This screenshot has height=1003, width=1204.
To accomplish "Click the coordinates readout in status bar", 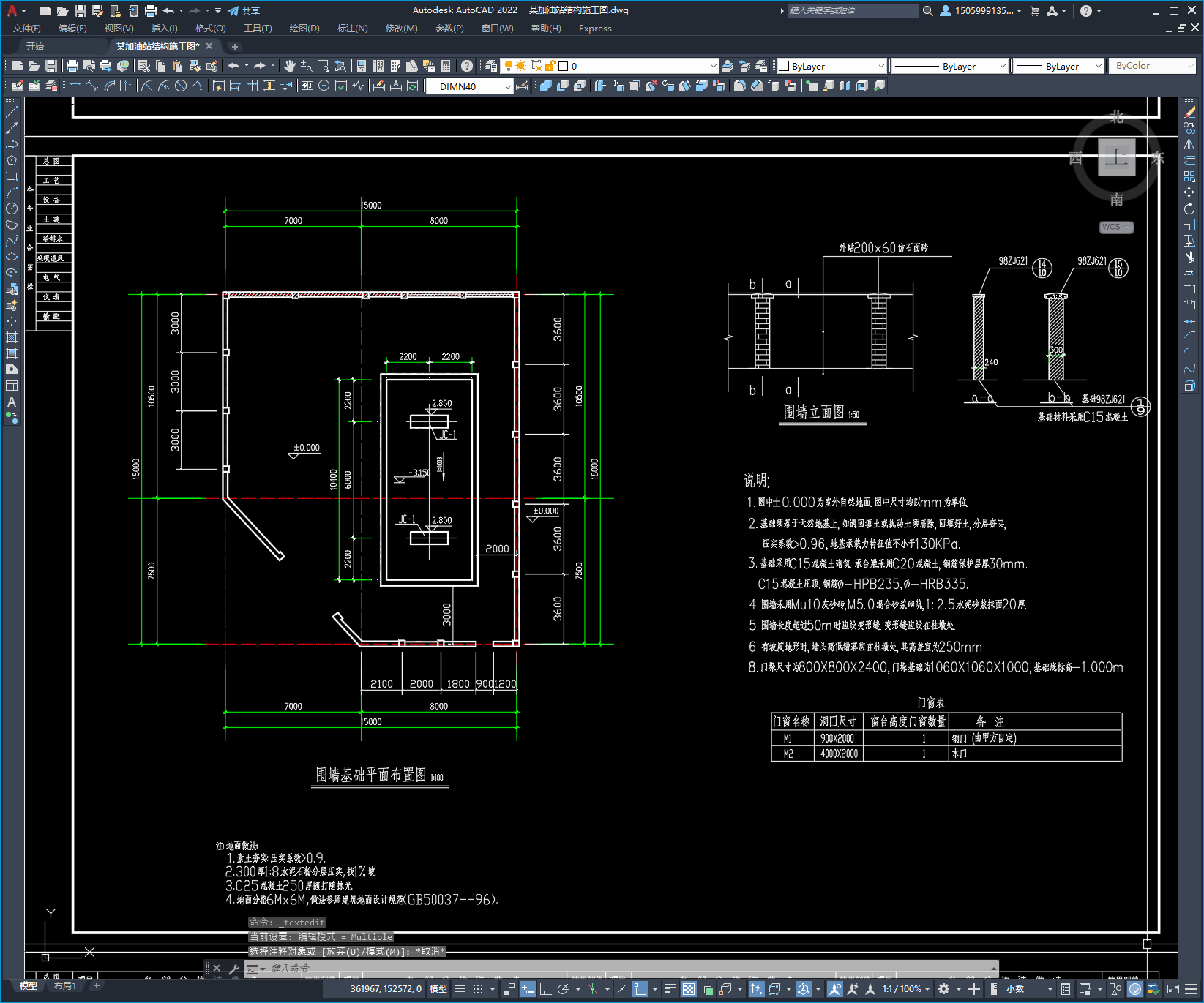I will pyautogui.click(x=386, y=989).
